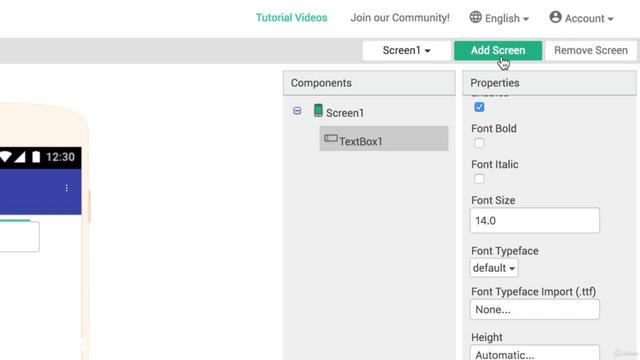Click the Components panel header

[369, 83]
